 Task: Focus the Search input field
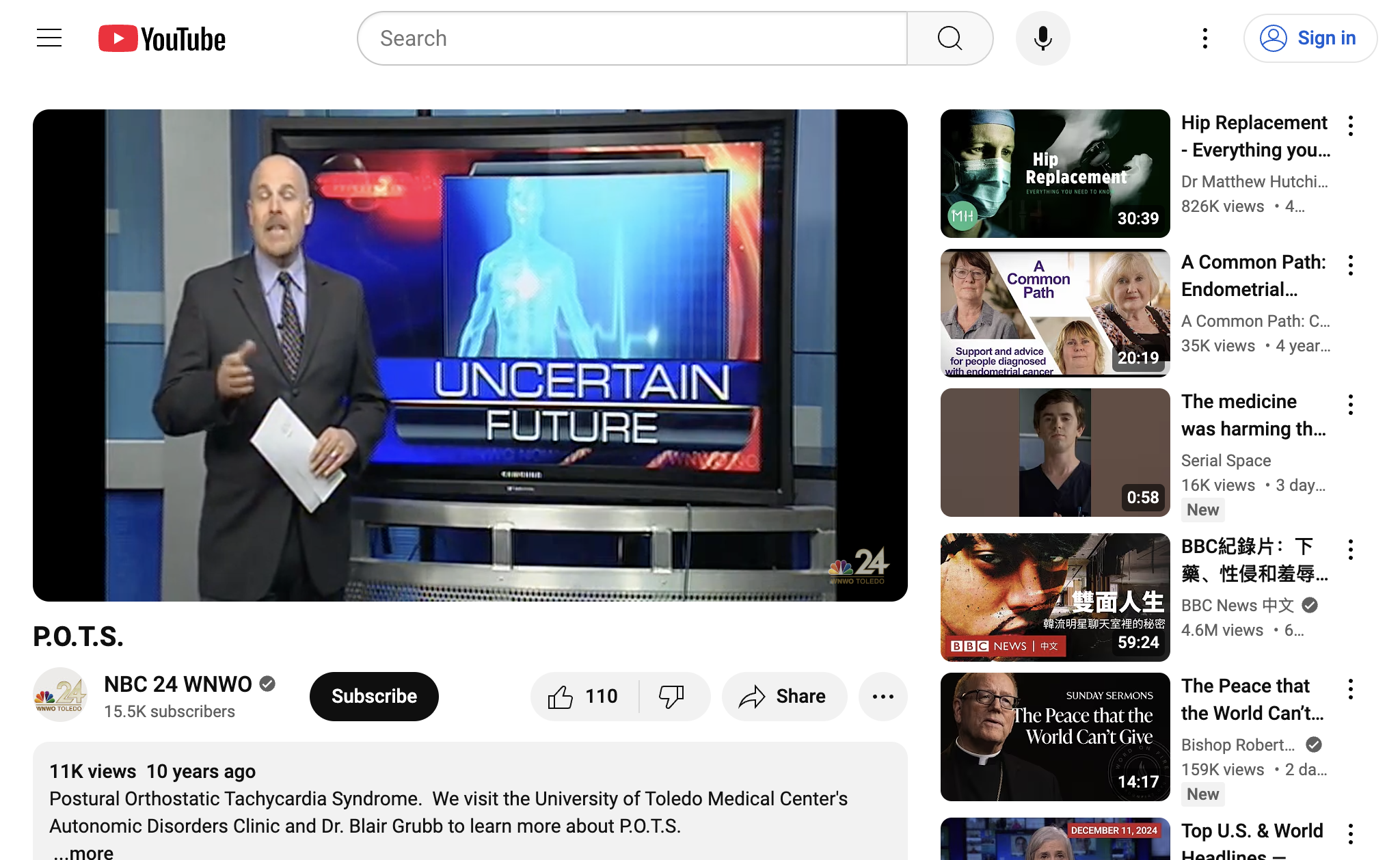click(632, 38)
